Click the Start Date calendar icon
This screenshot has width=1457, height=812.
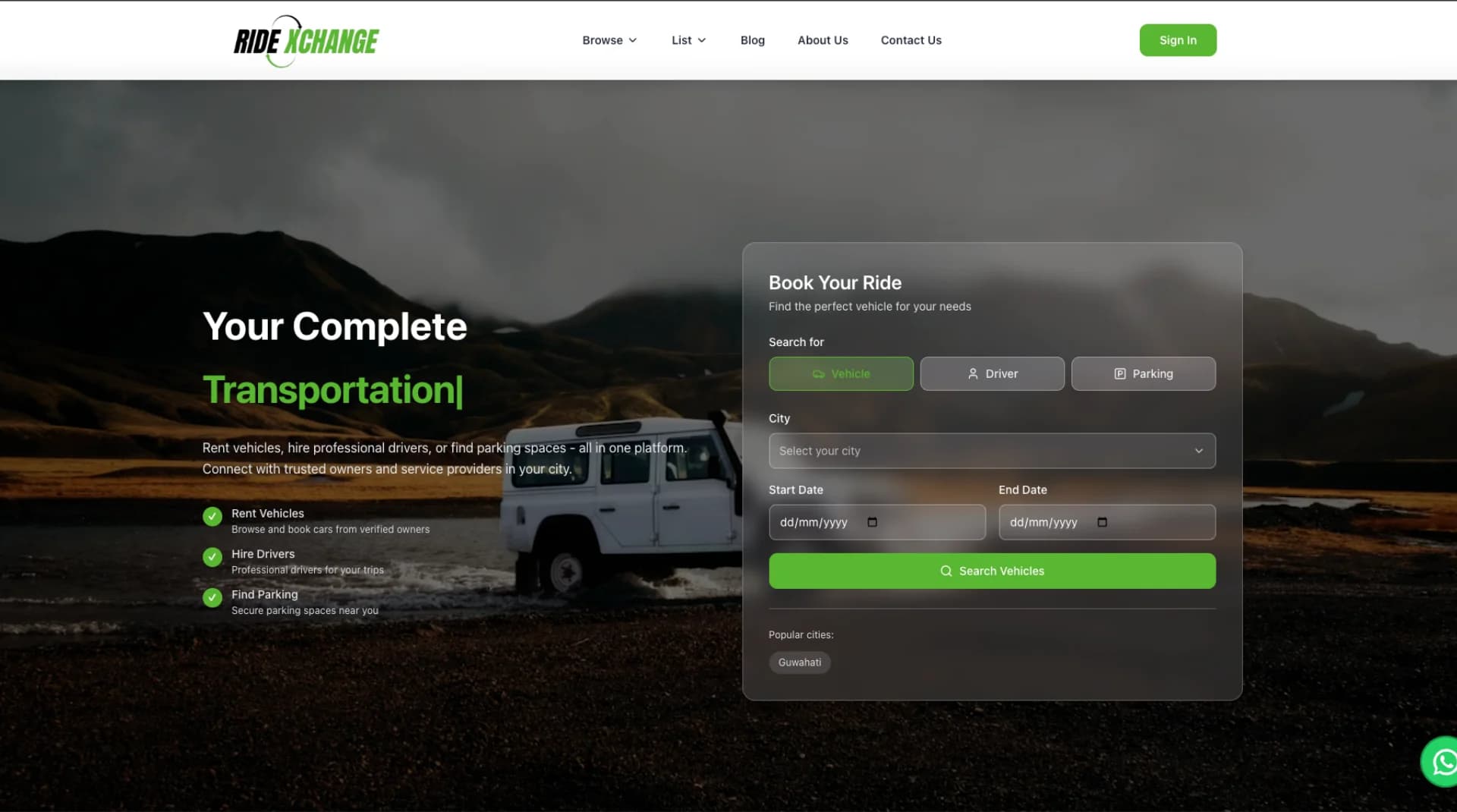point(872,522)
